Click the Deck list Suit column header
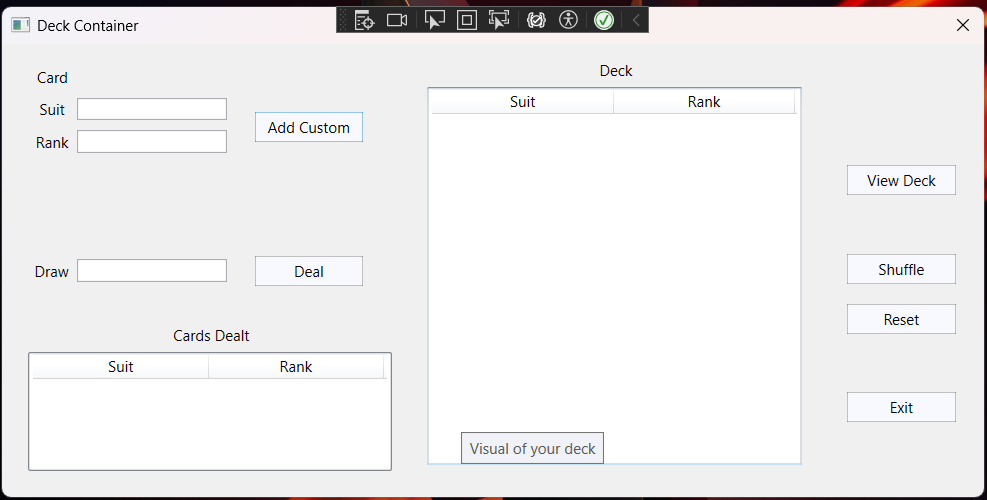Viewport: 987px width, 500px height. 522,102
